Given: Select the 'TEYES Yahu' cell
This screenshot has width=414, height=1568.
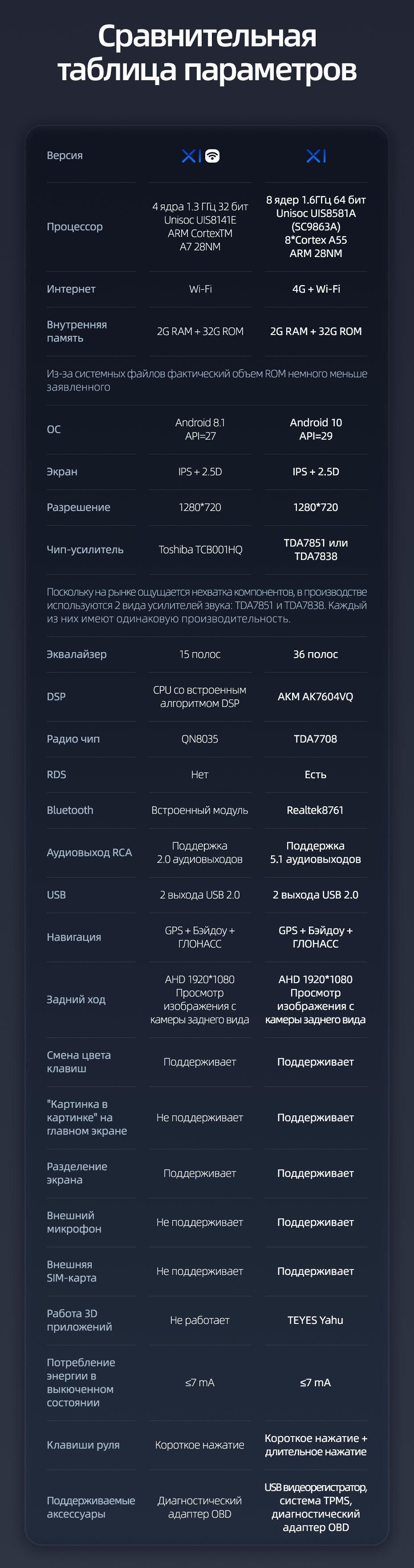Looking at the screenshot, I should click(316, 1320).
